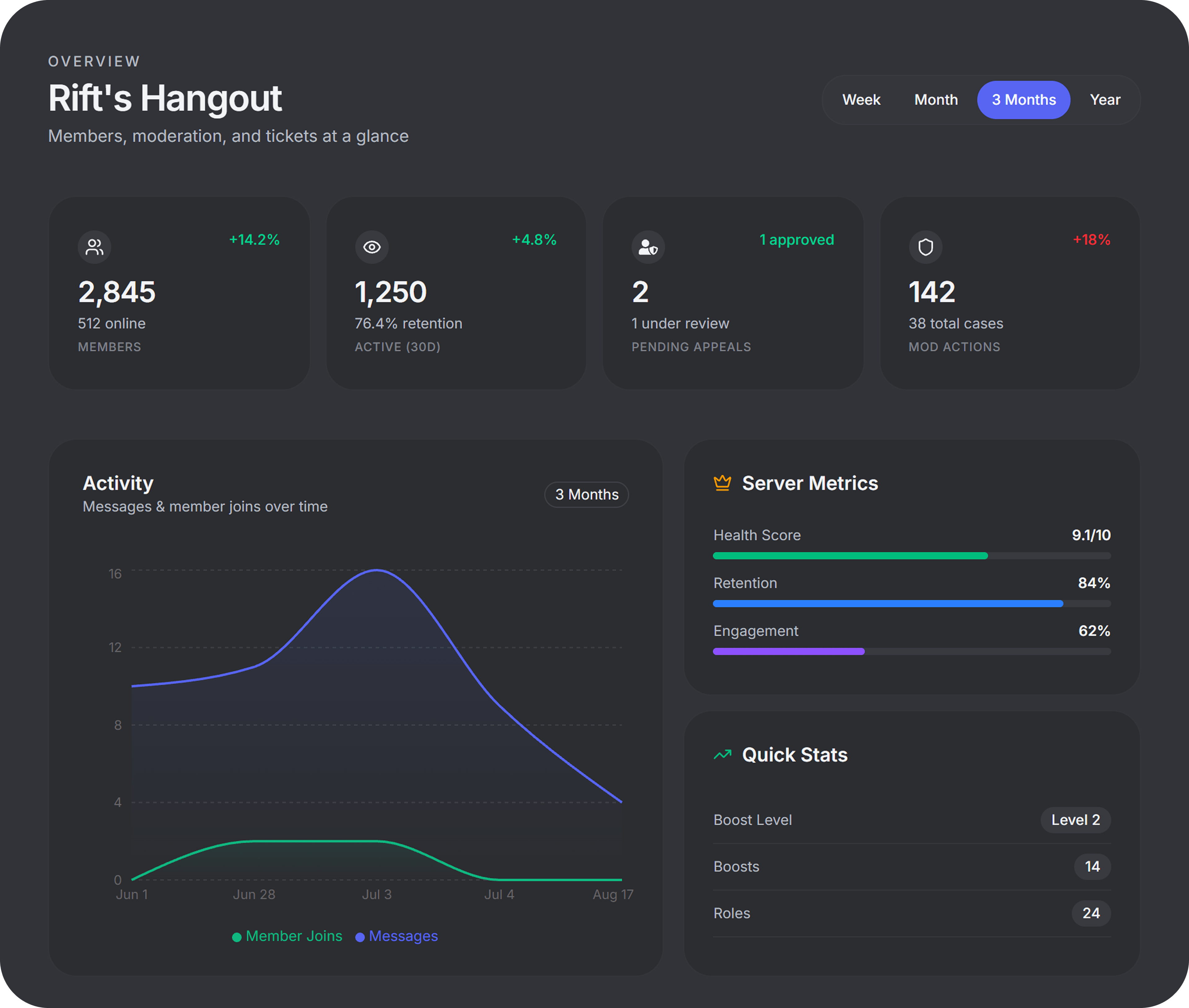Click the 1 under review text
Image resolution: width=1189 pixels, height=1008 pixels.
(x=681, y=323)
